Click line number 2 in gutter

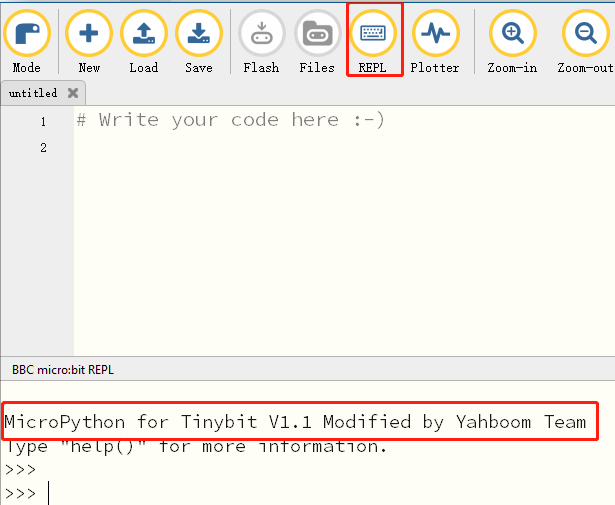pyautogui.click(x=43, y=148)
